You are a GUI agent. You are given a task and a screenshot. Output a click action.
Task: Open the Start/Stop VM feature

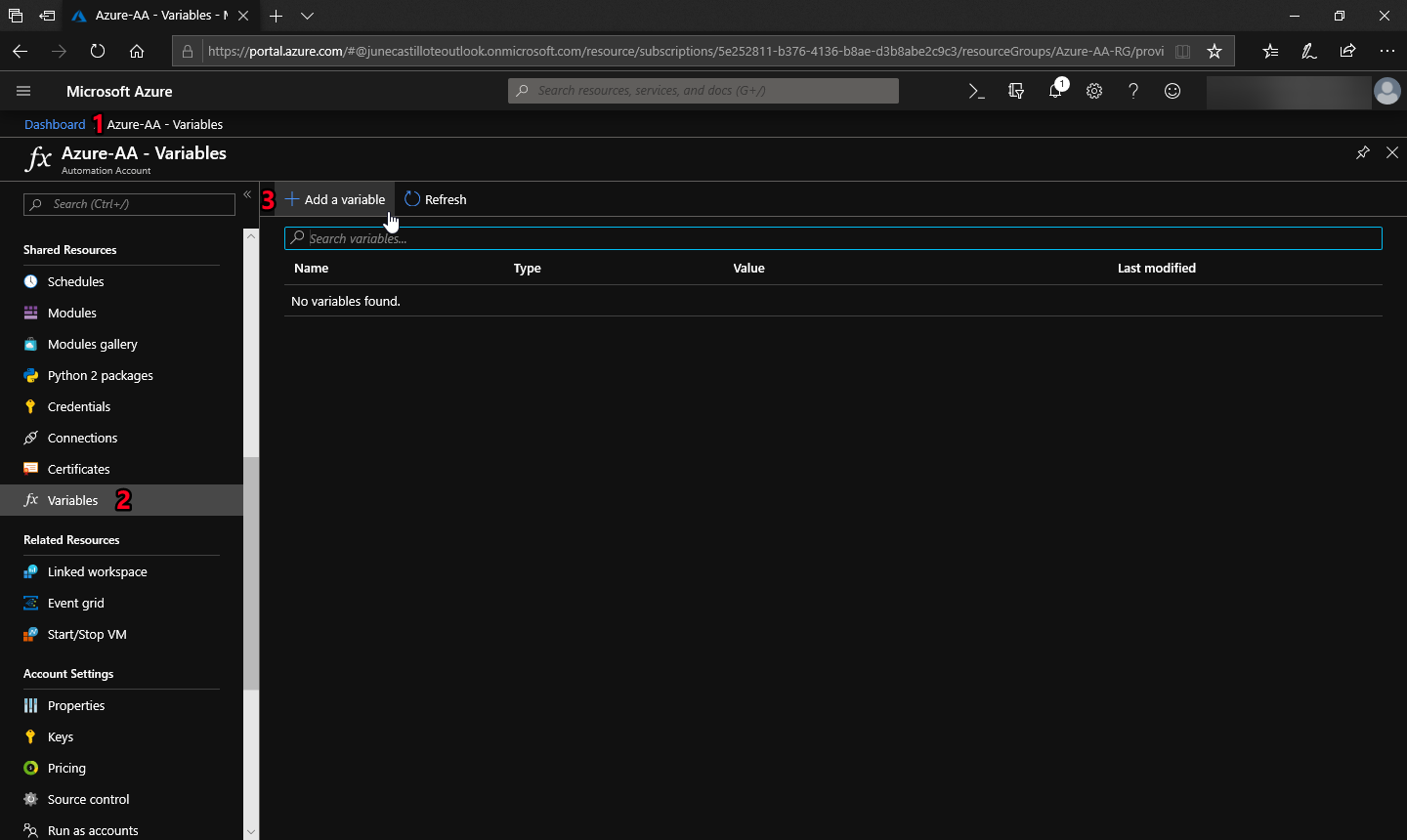(87, 634)
